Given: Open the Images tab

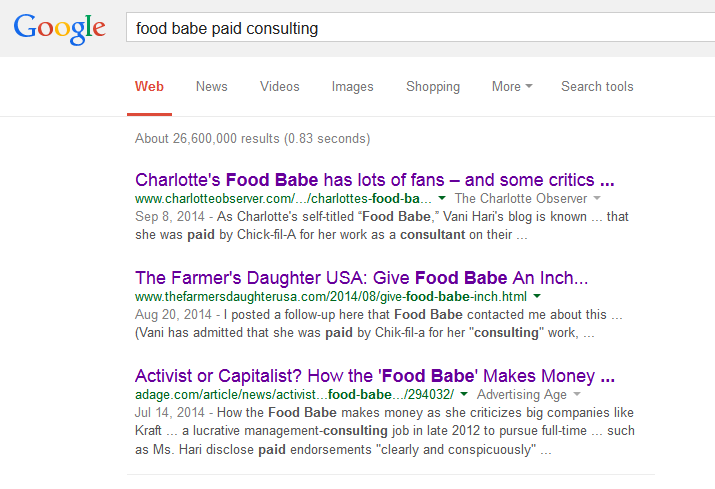Looking at the screenshot, I should pyautogui.click(x=352, y=86).
